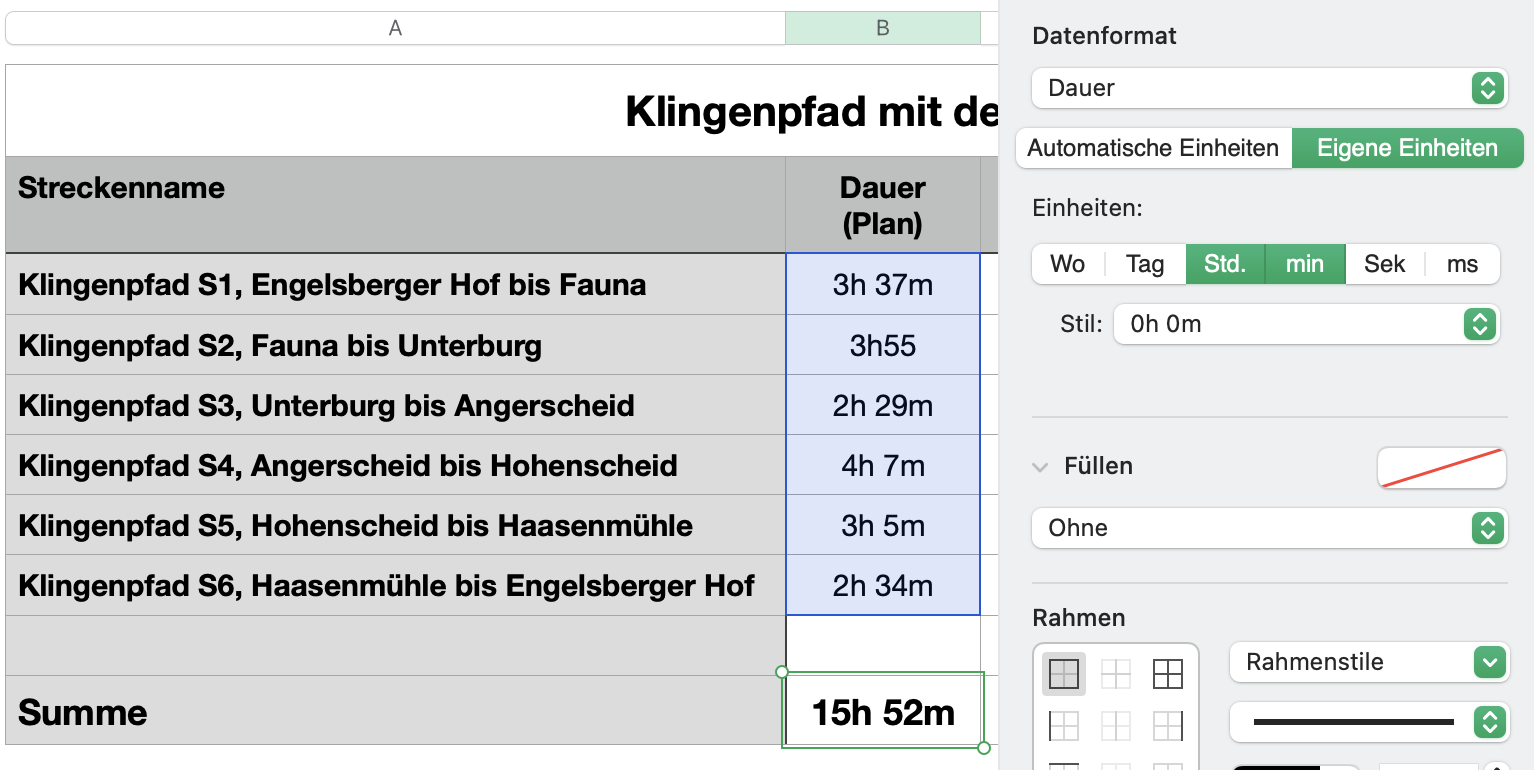Viewport: 1534px width, 770px height.
Task: Click the fill color swatch
Action: pos(1441,467)
